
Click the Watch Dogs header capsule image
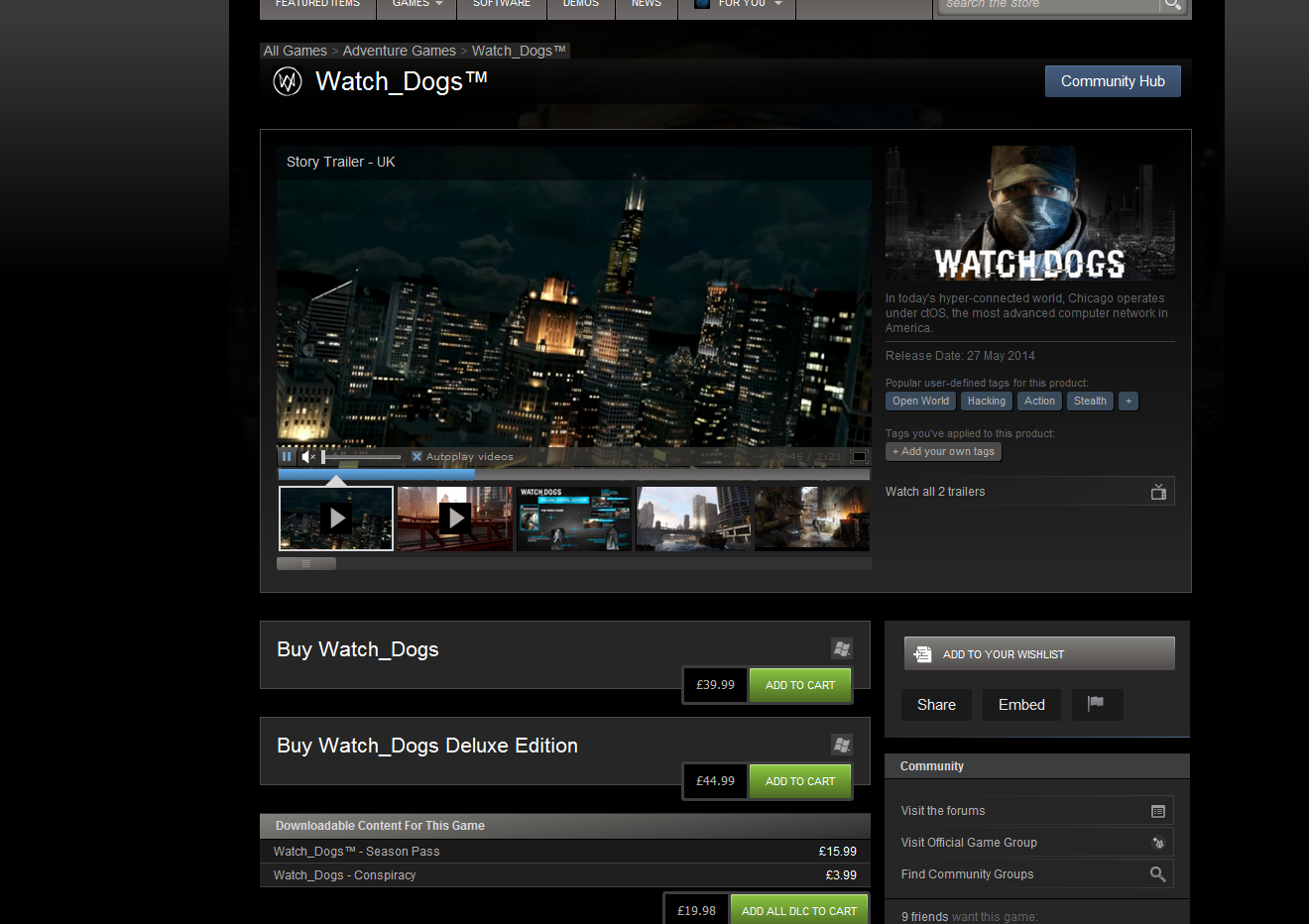1030,213
